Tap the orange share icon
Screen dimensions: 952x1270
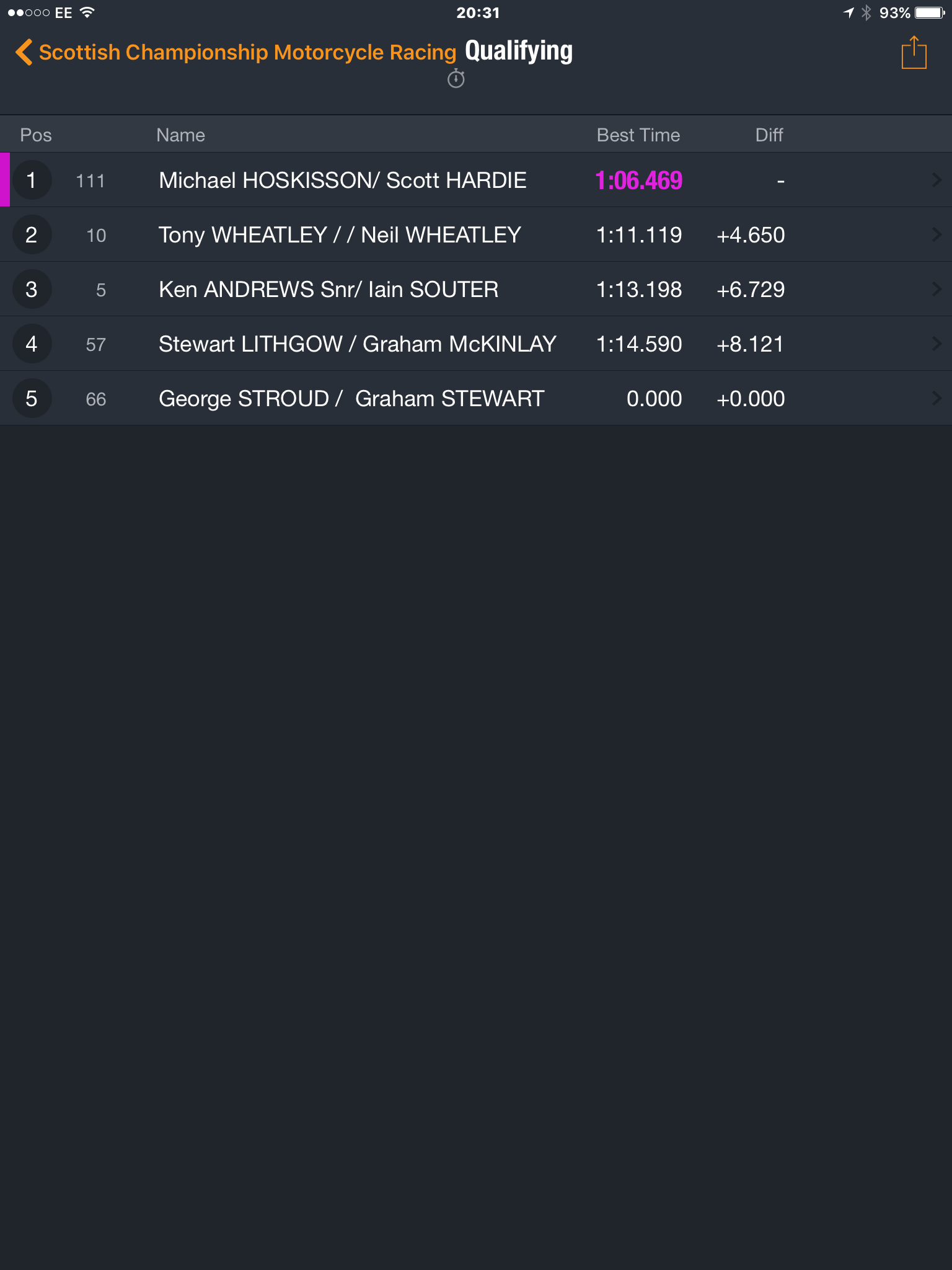[x=914, y=53]
